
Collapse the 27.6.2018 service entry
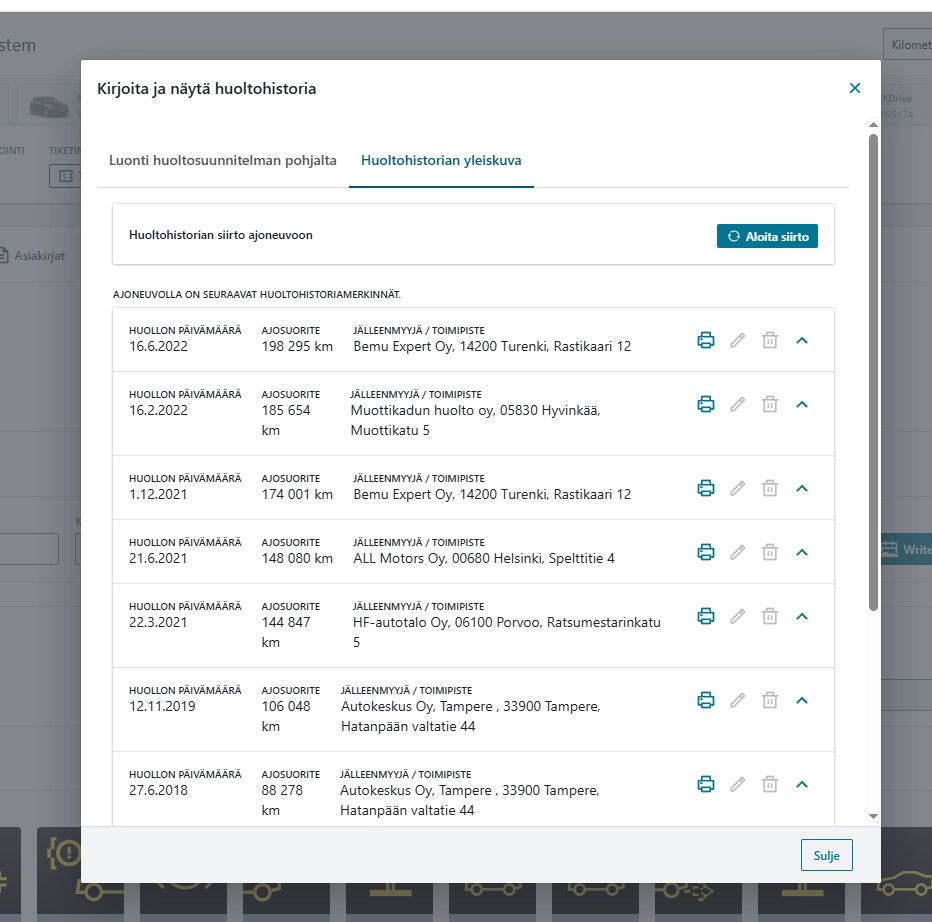802,783
